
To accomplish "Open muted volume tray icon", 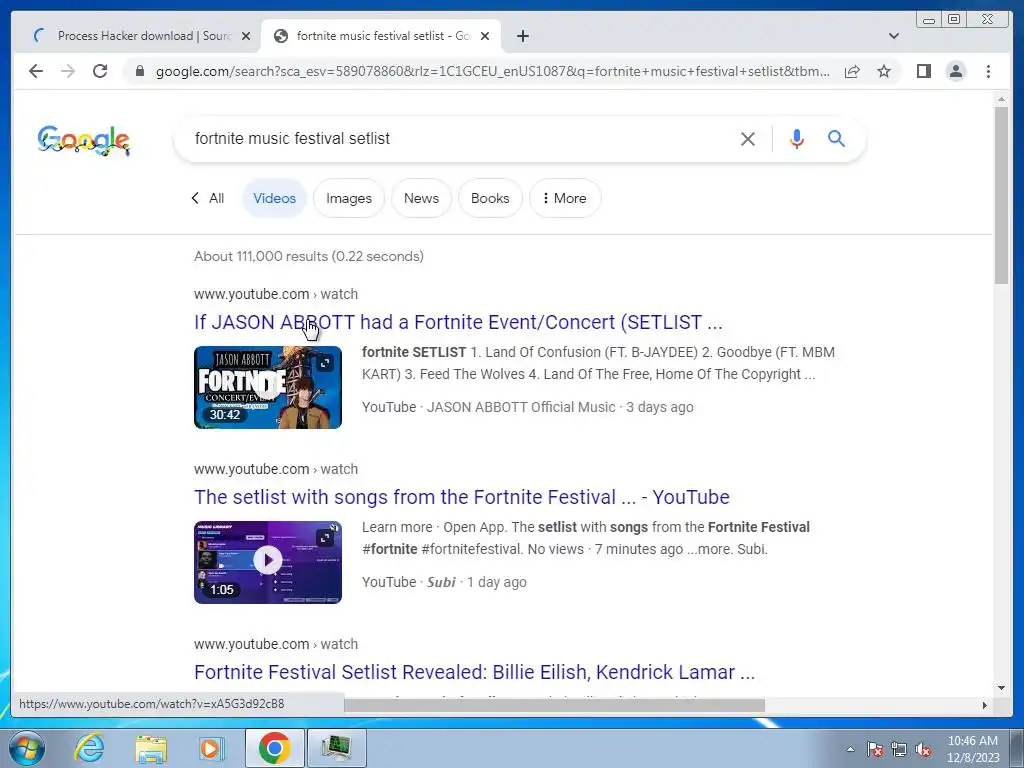I will [x=923, y=750].
